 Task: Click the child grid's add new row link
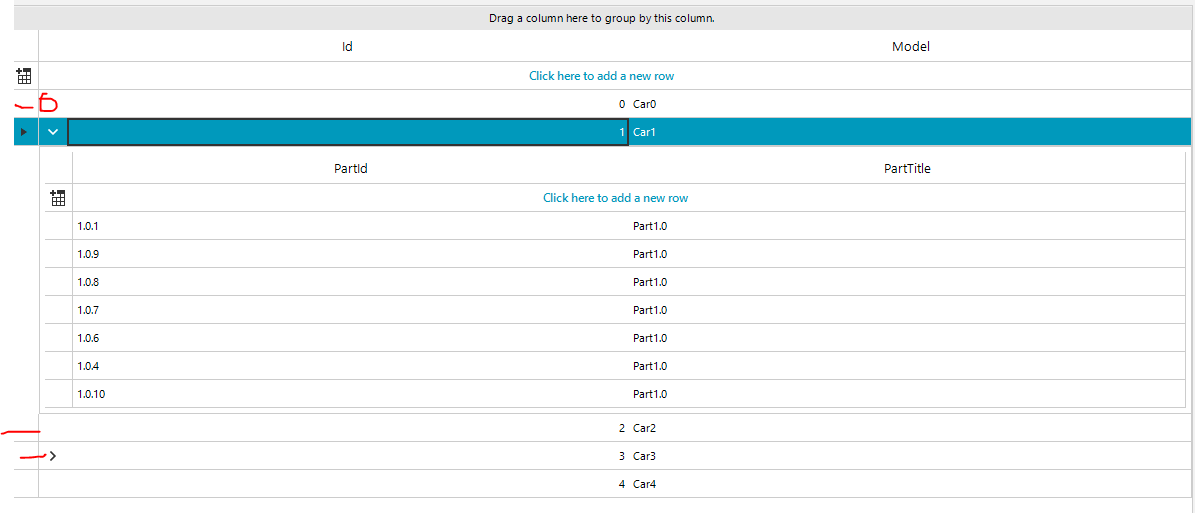615,198
